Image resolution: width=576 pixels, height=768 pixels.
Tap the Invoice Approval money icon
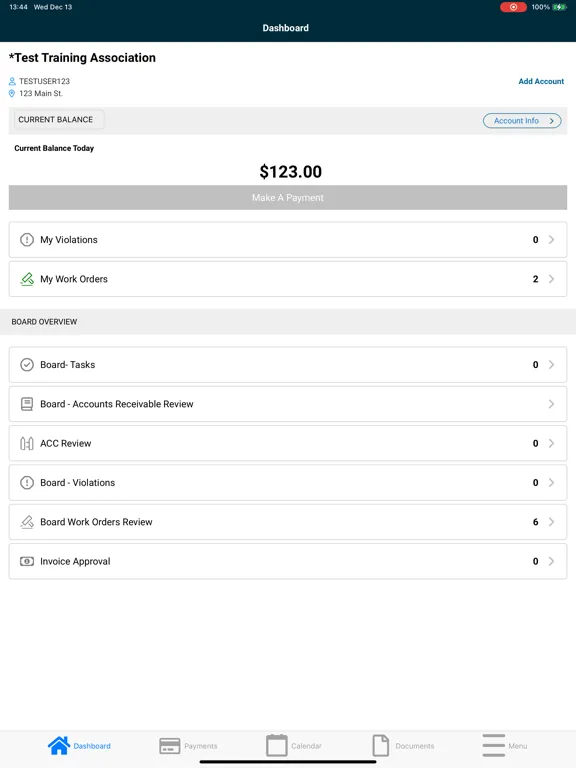pos(26,561)
